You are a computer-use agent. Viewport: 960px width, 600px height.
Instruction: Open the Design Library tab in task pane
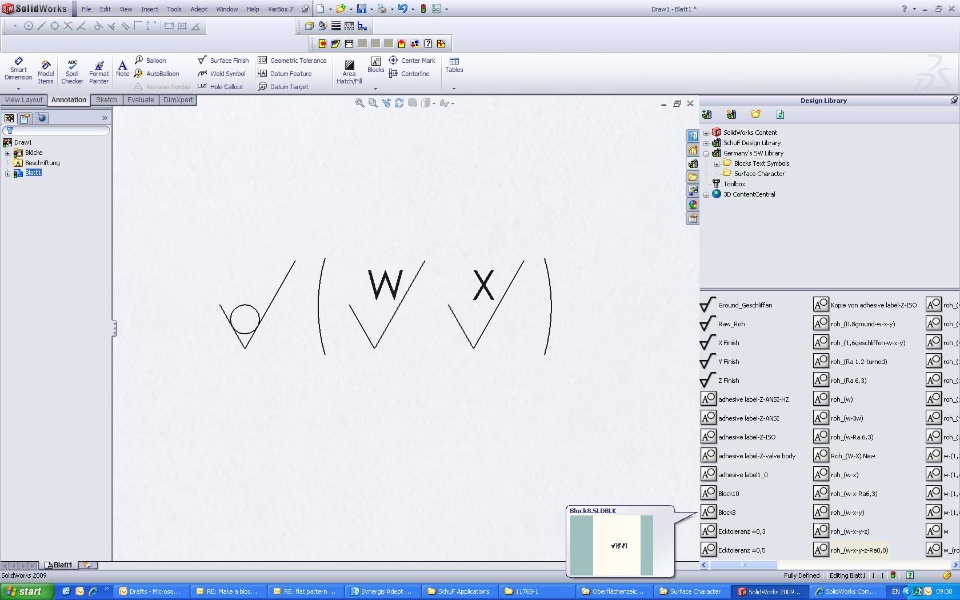click(692, 163)
